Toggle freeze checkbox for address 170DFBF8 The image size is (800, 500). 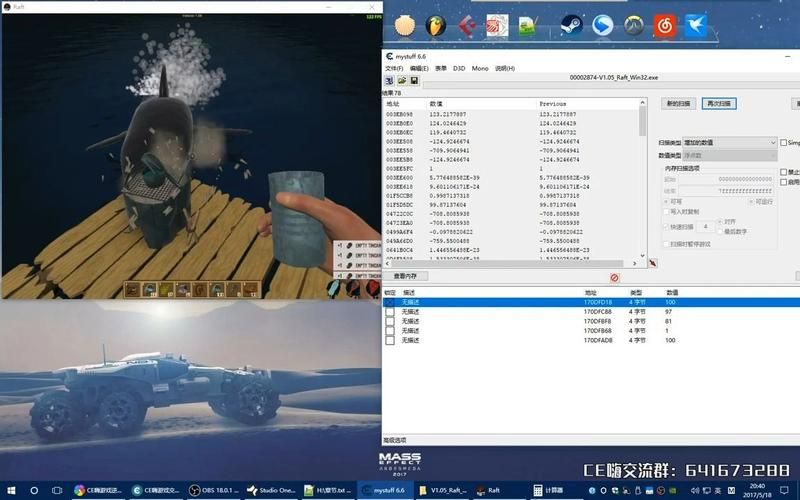coord(390,321)
